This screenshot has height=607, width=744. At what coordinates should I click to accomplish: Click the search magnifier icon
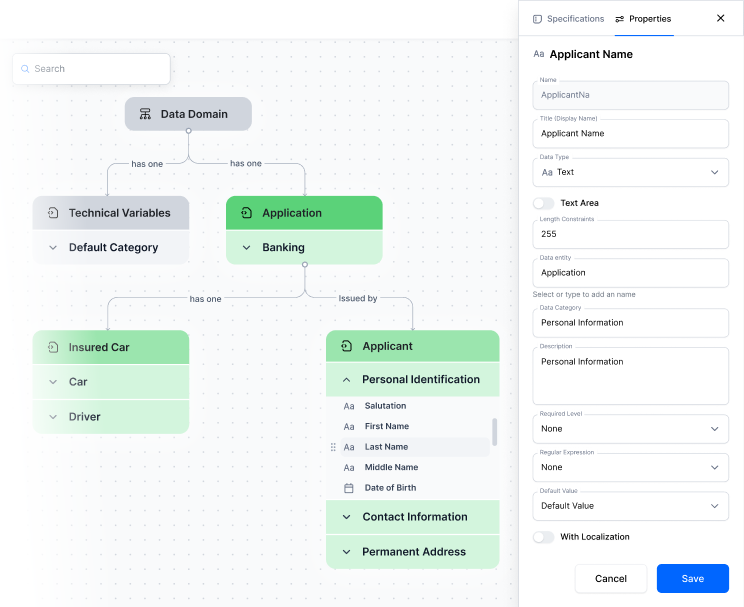click(x=25, y=69)
